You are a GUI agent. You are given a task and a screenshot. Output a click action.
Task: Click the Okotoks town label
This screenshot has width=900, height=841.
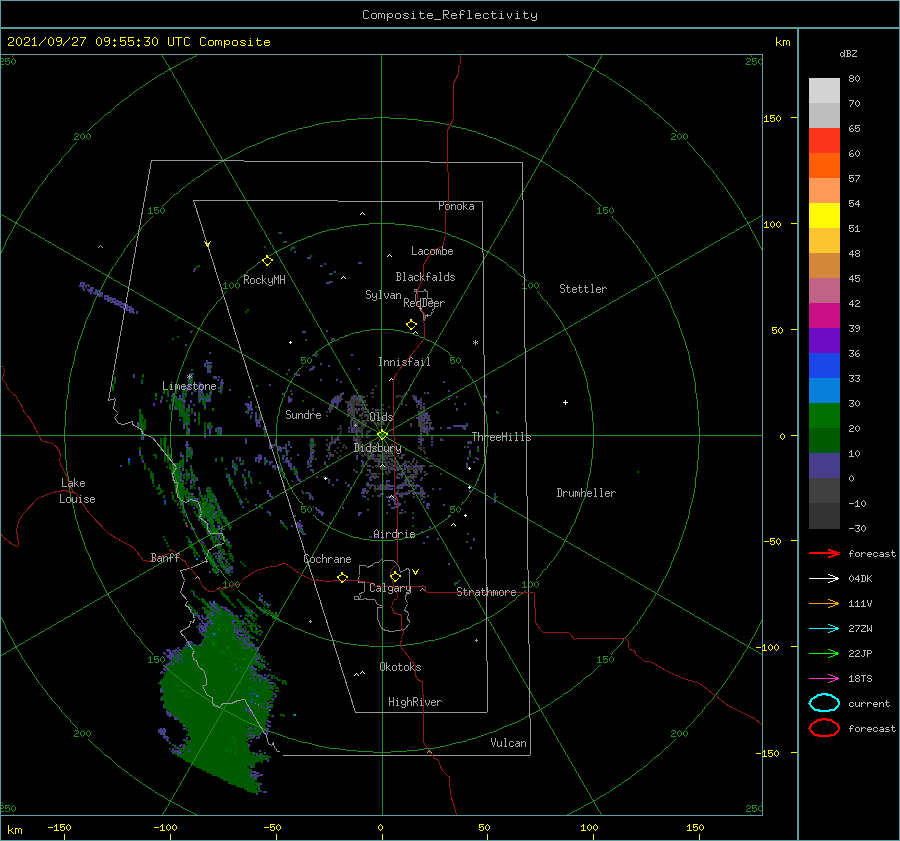coord(400,667)
